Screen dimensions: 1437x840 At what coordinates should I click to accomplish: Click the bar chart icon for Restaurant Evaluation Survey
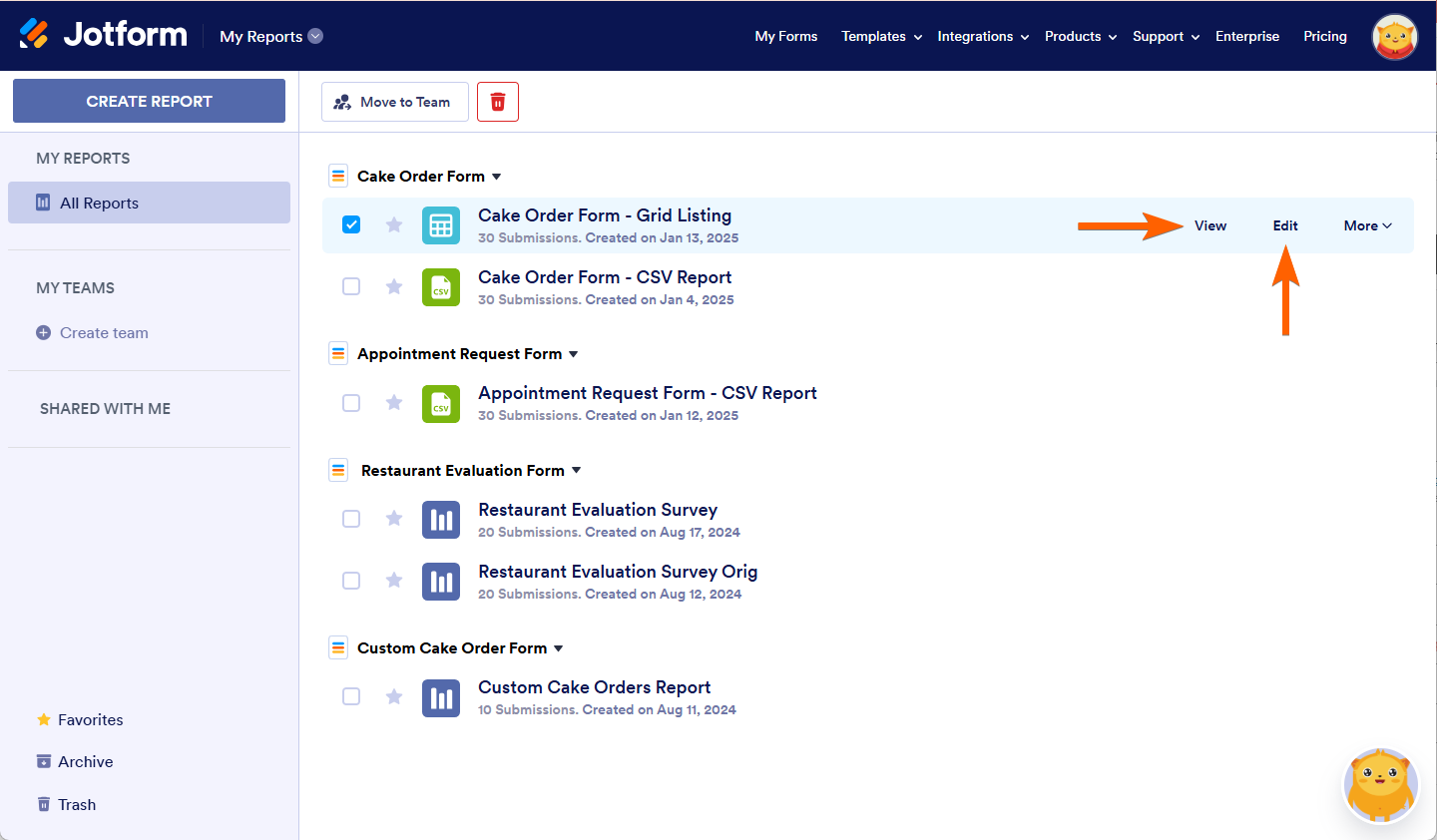tap(440, 519)
